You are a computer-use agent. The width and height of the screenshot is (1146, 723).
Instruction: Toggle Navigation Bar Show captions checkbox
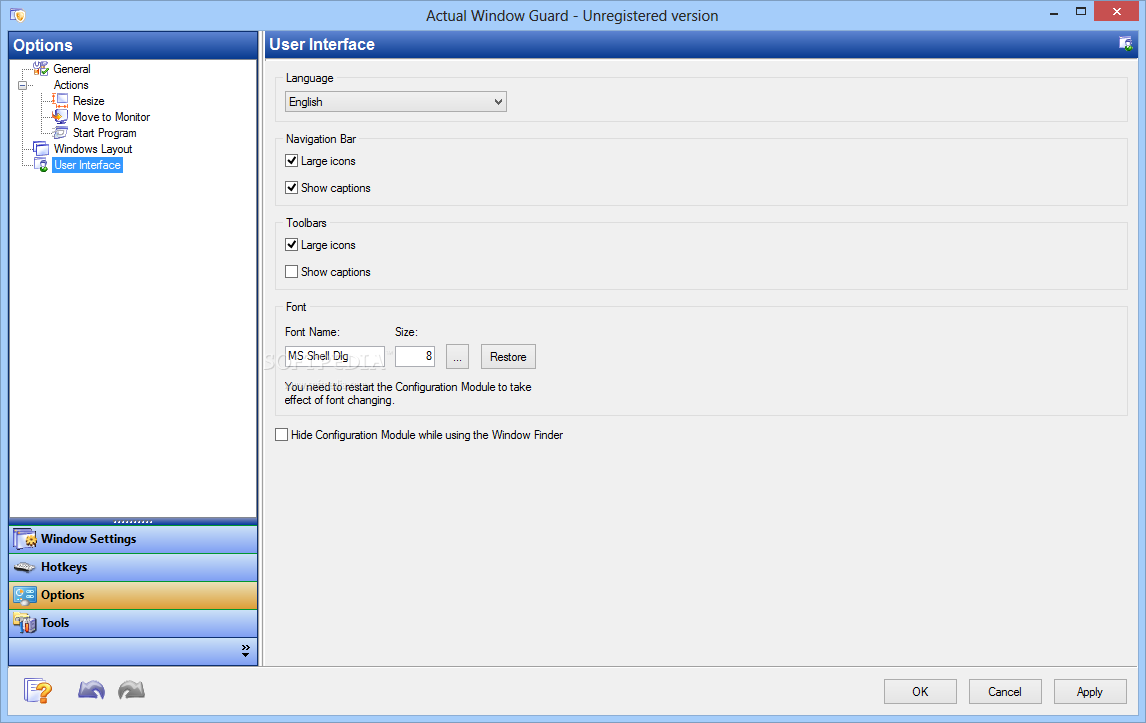tap(292, 188)
